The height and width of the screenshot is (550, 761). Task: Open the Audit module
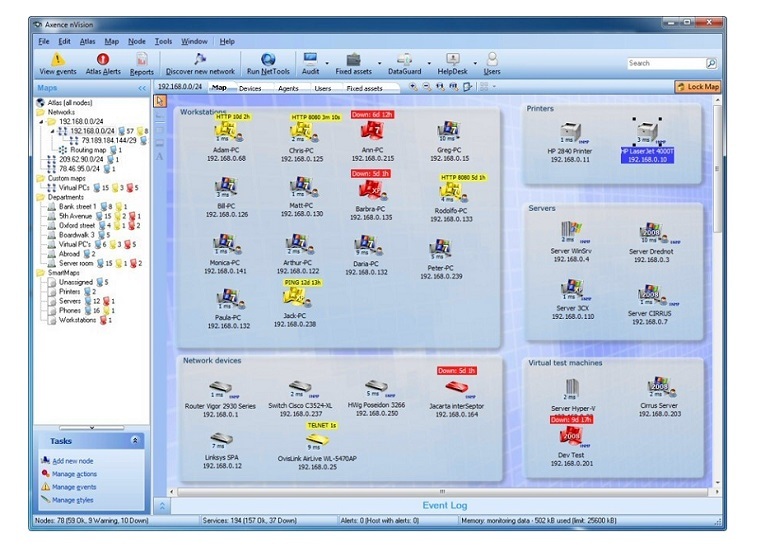[310, 64]
